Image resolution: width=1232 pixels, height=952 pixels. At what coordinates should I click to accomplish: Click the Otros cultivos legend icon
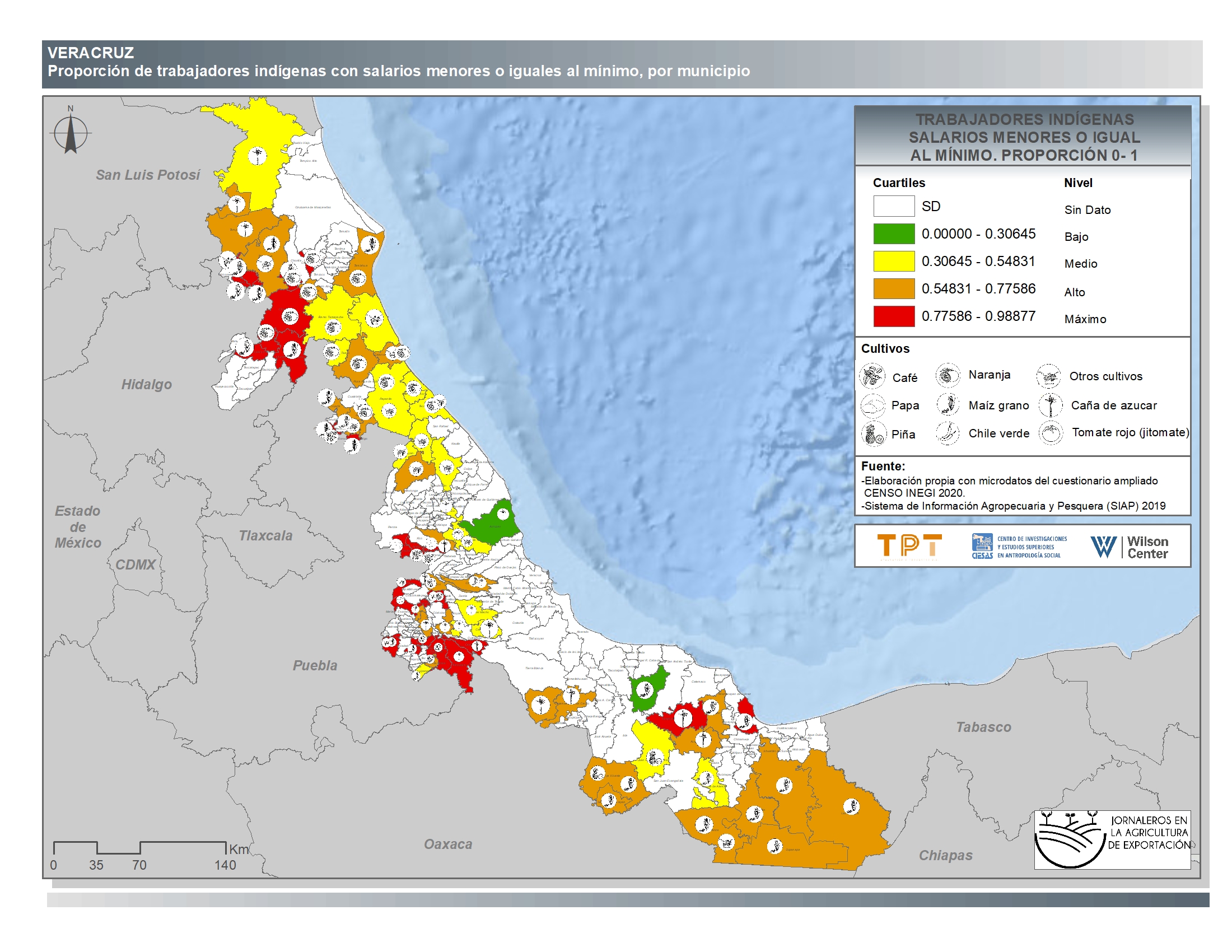pyautogui.click(x=1048, y=376)
